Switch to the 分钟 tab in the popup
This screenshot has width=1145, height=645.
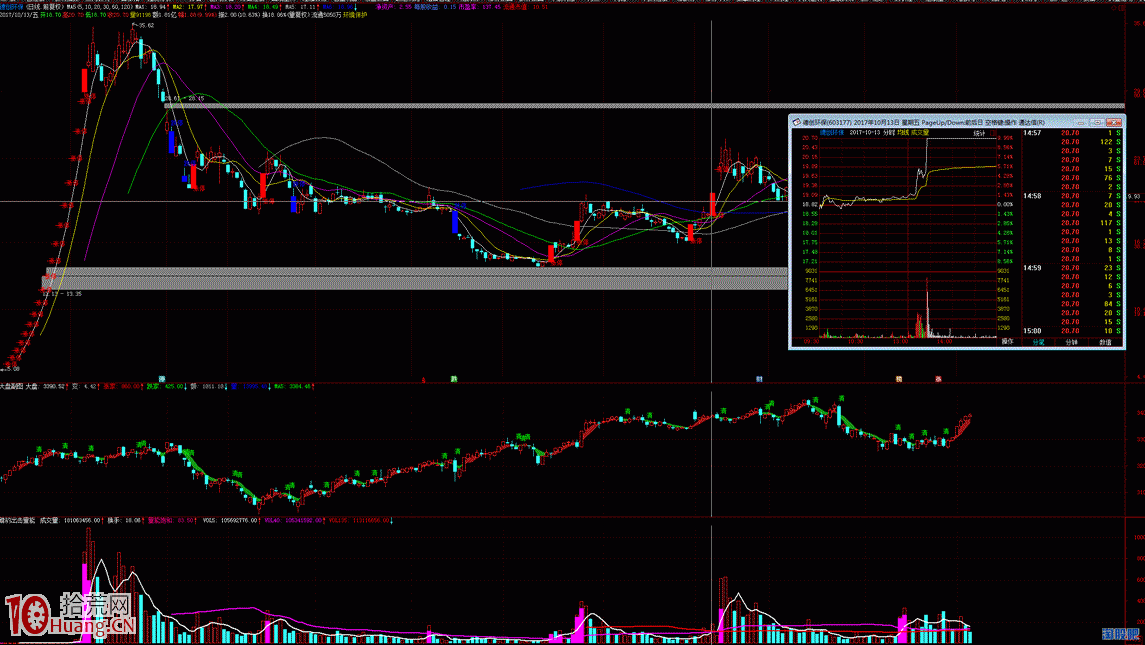[1071, 342]
